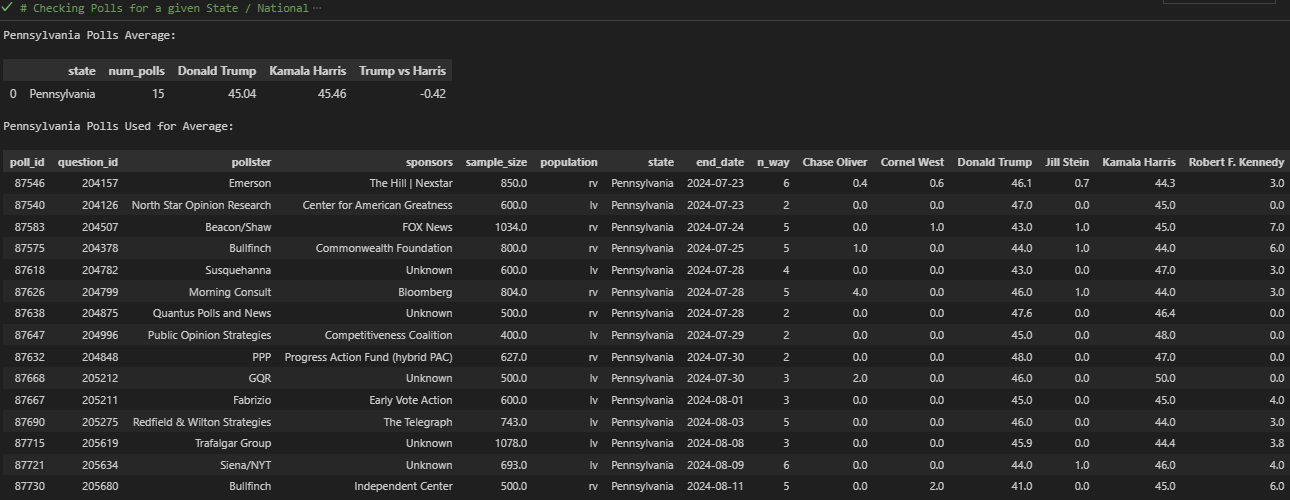Click the green cell execution success checkmark

pos(7,8)
